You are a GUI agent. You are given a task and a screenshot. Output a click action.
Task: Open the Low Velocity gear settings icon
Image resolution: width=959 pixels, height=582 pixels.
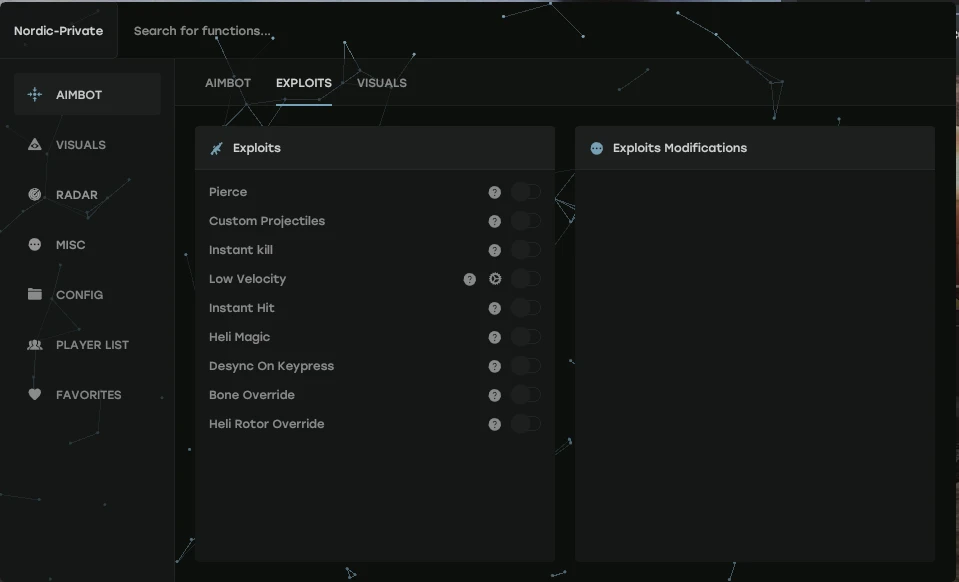495,279
